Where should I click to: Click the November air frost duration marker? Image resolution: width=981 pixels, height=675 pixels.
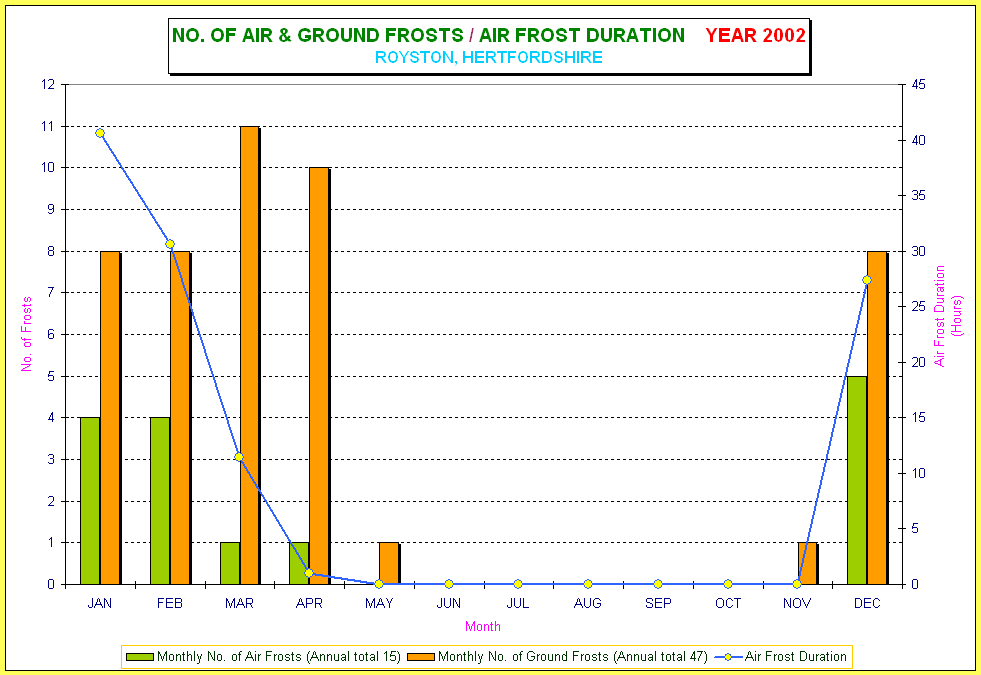797,584
